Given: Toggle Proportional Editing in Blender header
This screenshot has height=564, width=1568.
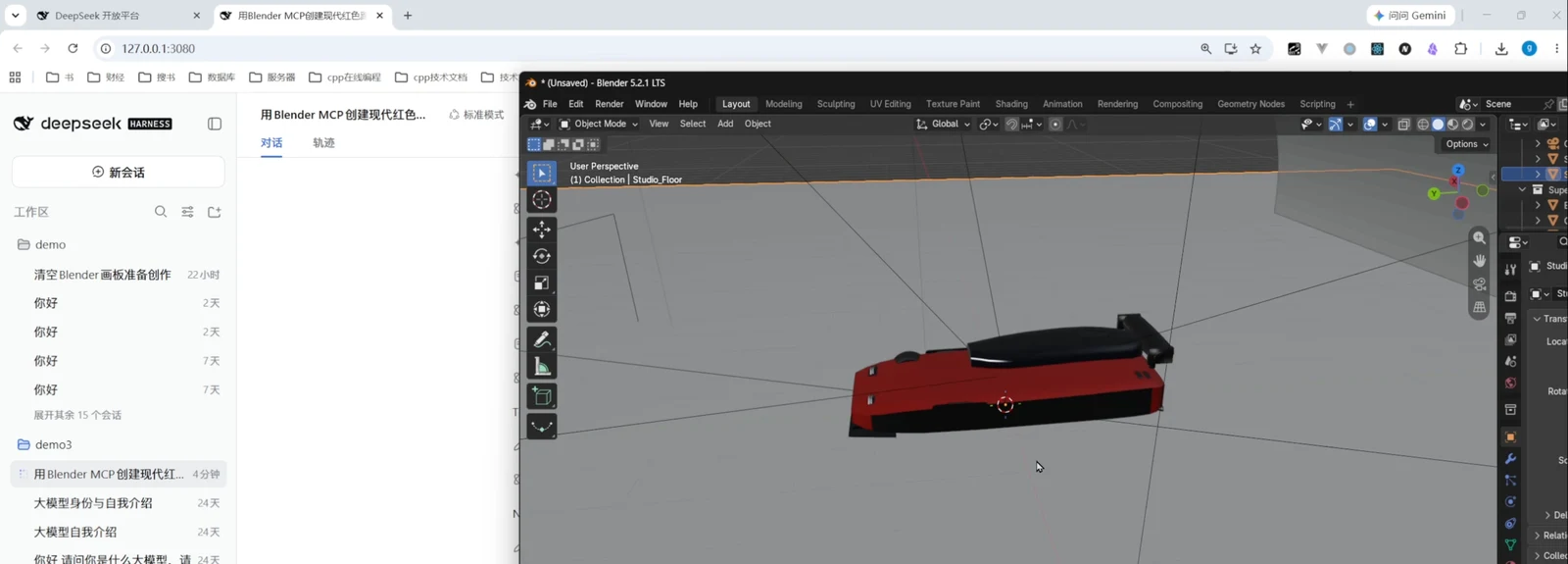Looking at the screenshot, I should click(x=1055, y=125).
